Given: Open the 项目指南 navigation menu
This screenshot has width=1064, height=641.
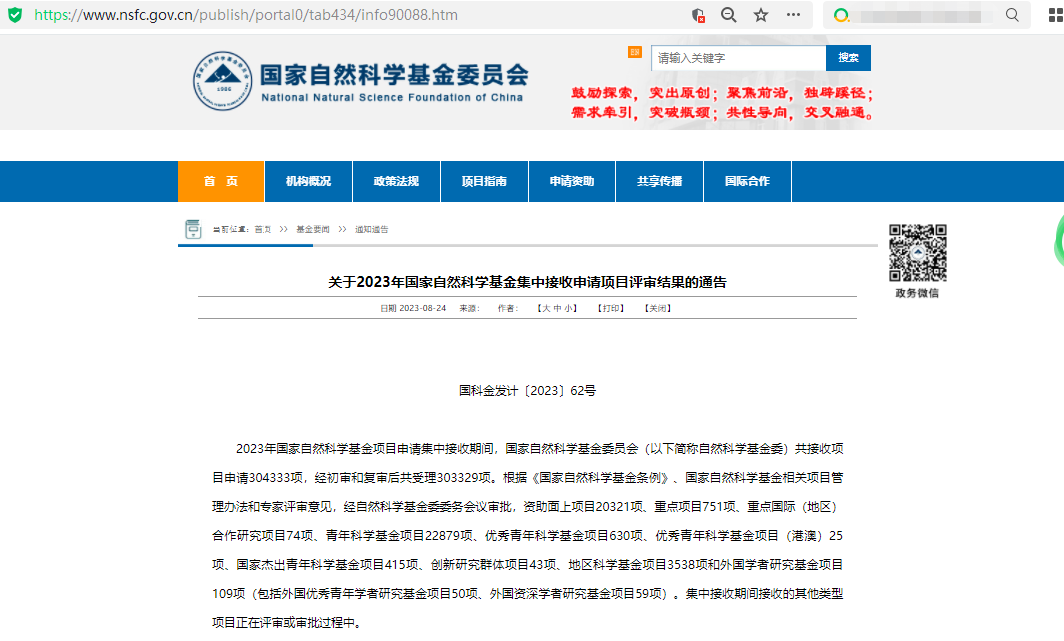Looking at the screenshot, I should tap(484, 181).
